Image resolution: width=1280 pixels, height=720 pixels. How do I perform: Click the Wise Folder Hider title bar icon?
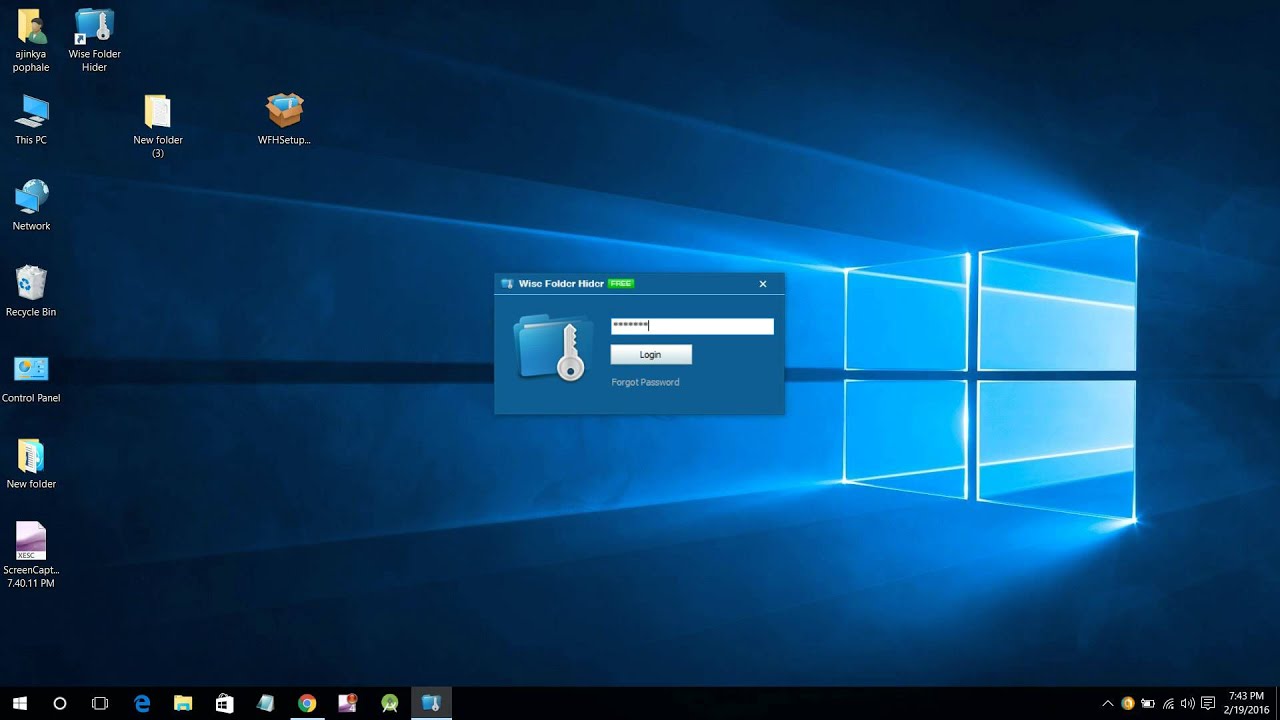pos(507,284)
